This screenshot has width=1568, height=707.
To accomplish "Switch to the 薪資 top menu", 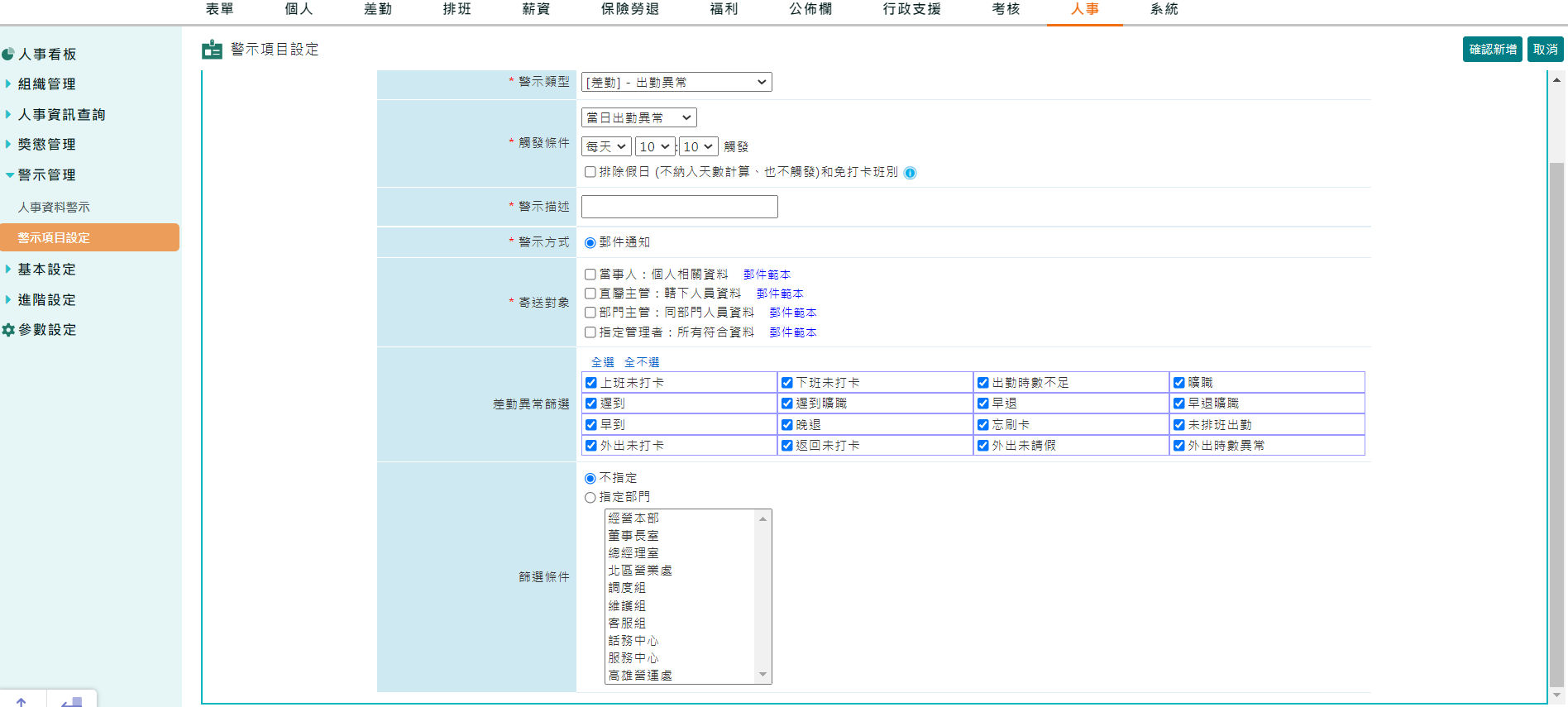I will coord(536,9).
